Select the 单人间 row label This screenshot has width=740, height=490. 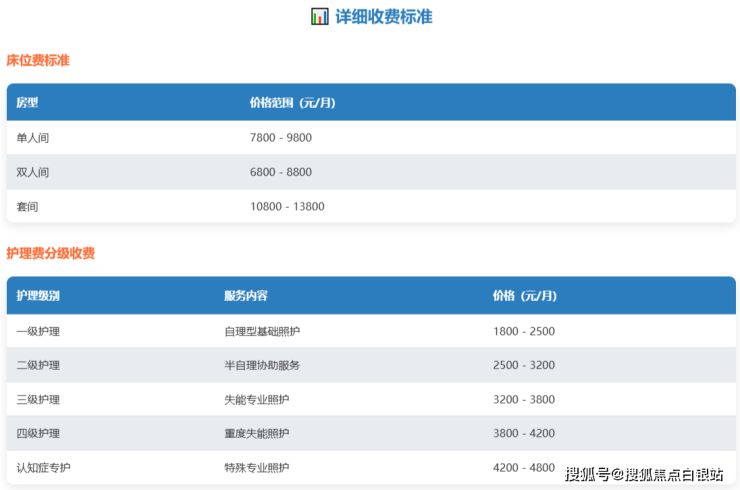[x=32, y=137]
